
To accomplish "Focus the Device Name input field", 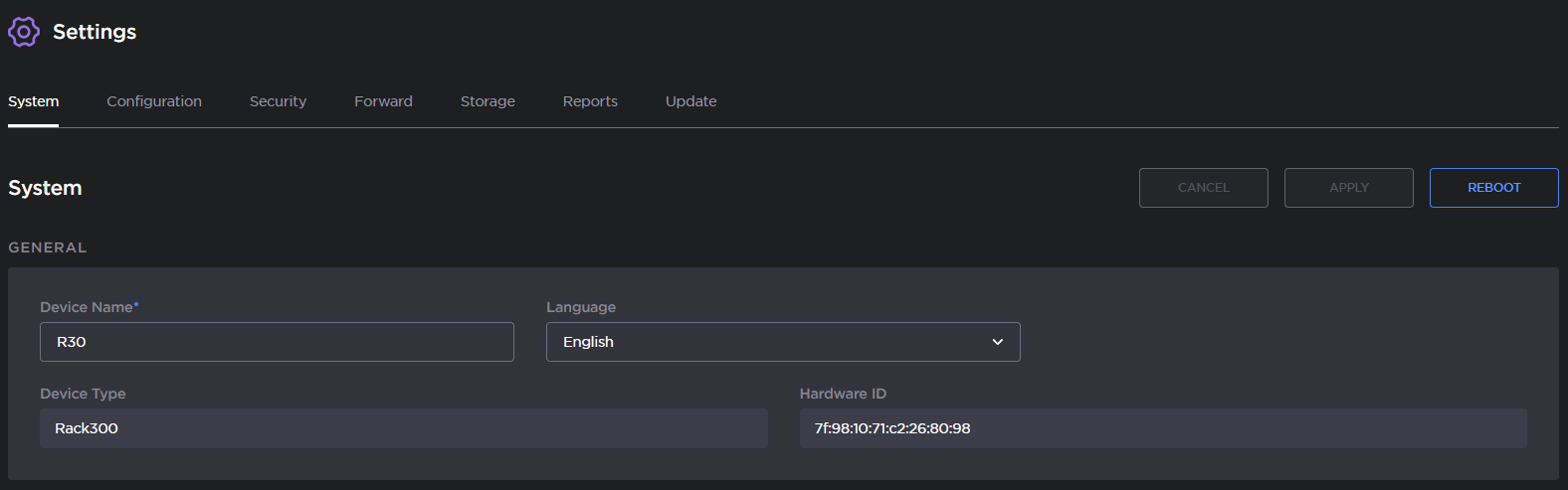I will (x=277, y=342).
